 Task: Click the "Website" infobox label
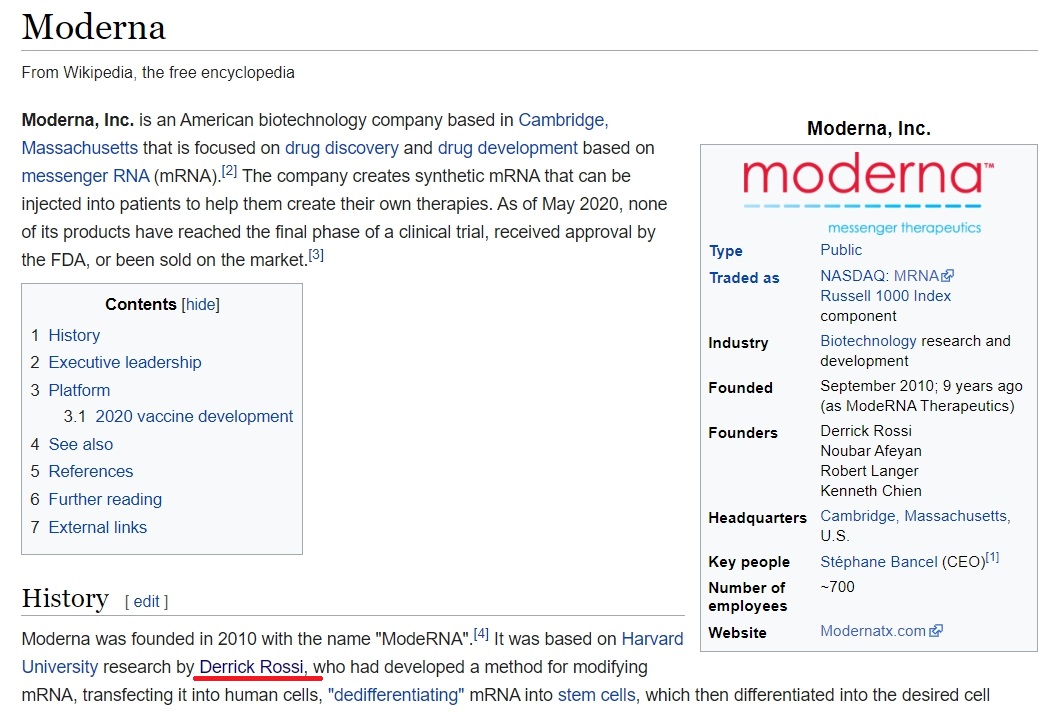737,633
